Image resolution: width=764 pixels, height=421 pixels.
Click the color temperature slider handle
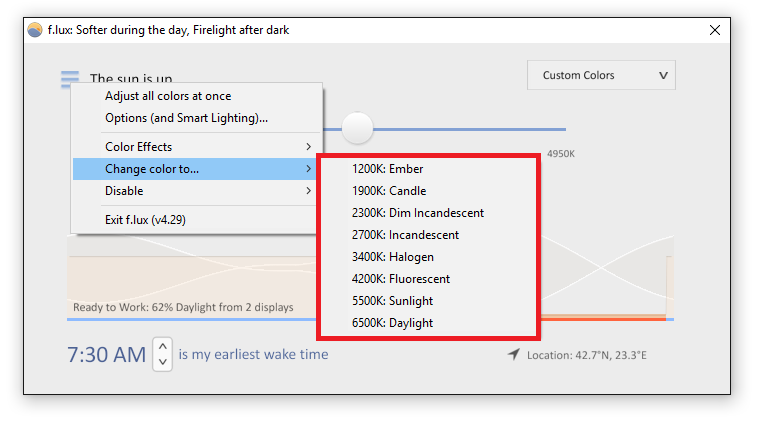pyautogui.click(x=357, y=128)
